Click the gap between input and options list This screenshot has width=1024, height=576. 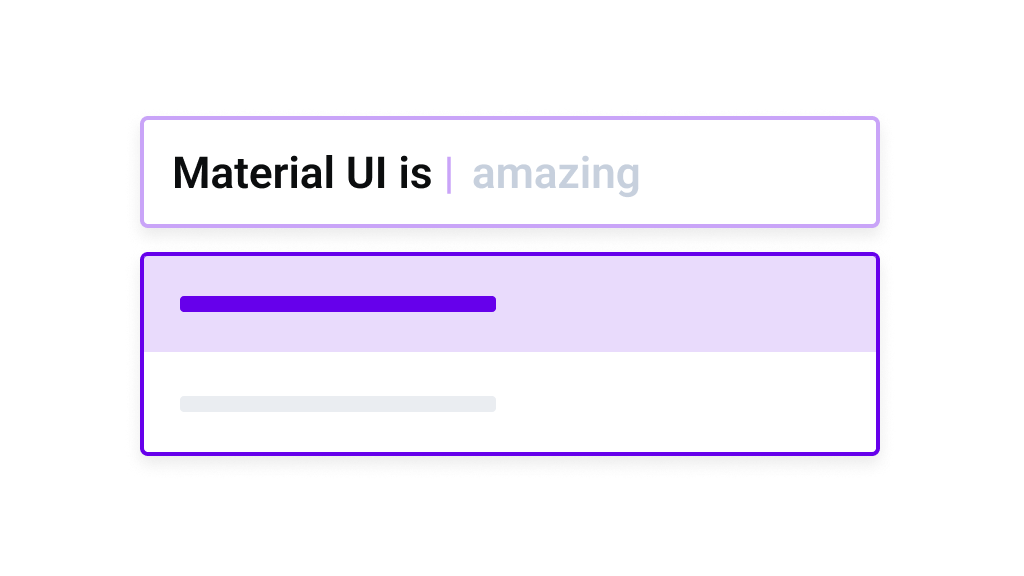coord(510,240)
